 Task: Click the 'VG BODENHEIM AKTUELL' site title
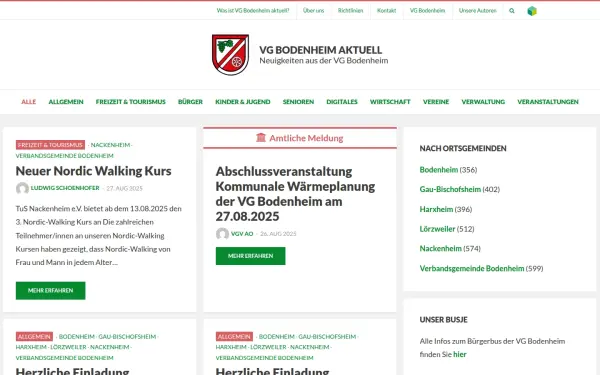pos(321,50)
